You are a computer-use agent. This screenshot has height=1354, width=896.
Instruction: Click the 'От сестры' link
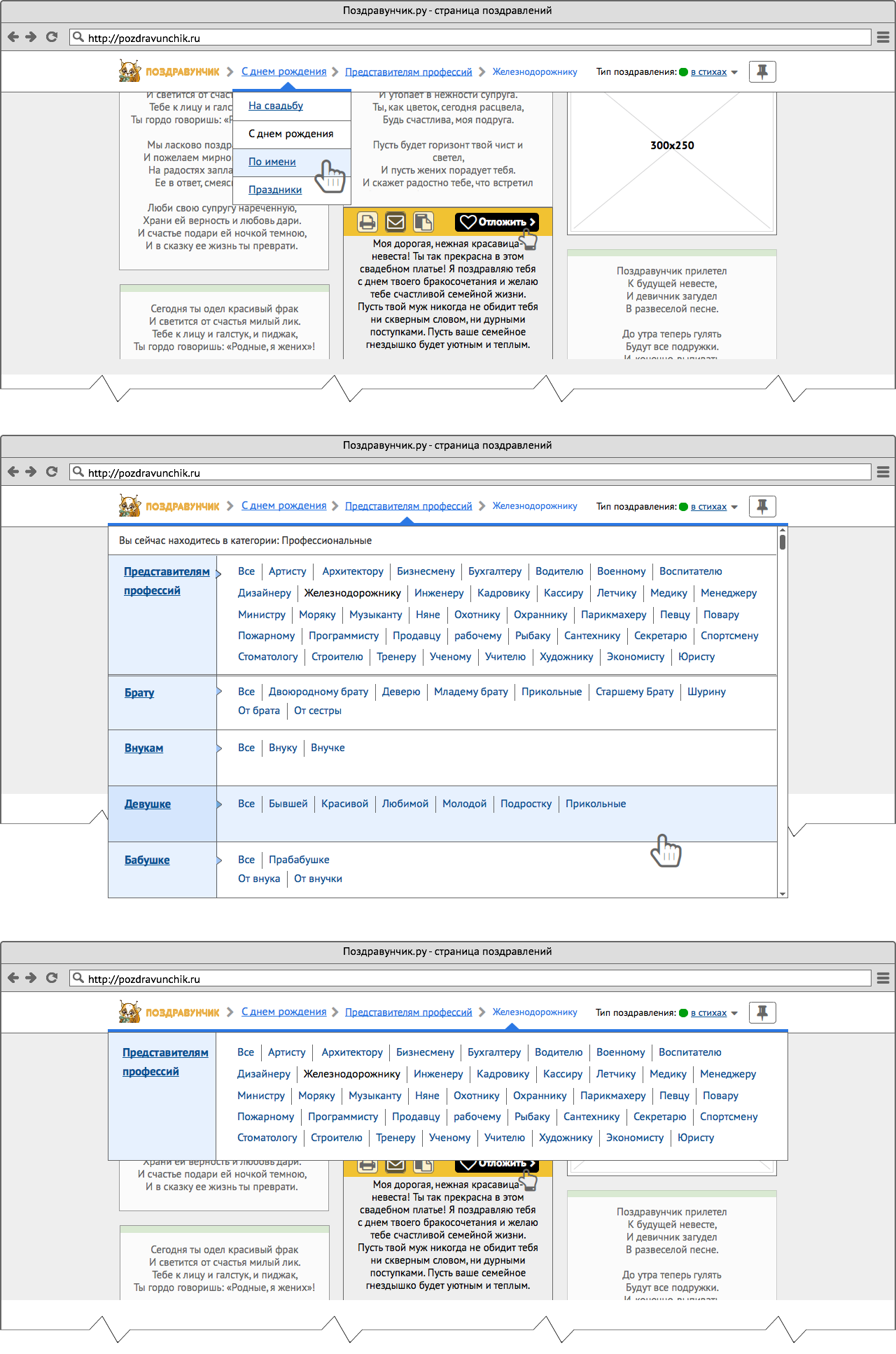tap(318, 711)
